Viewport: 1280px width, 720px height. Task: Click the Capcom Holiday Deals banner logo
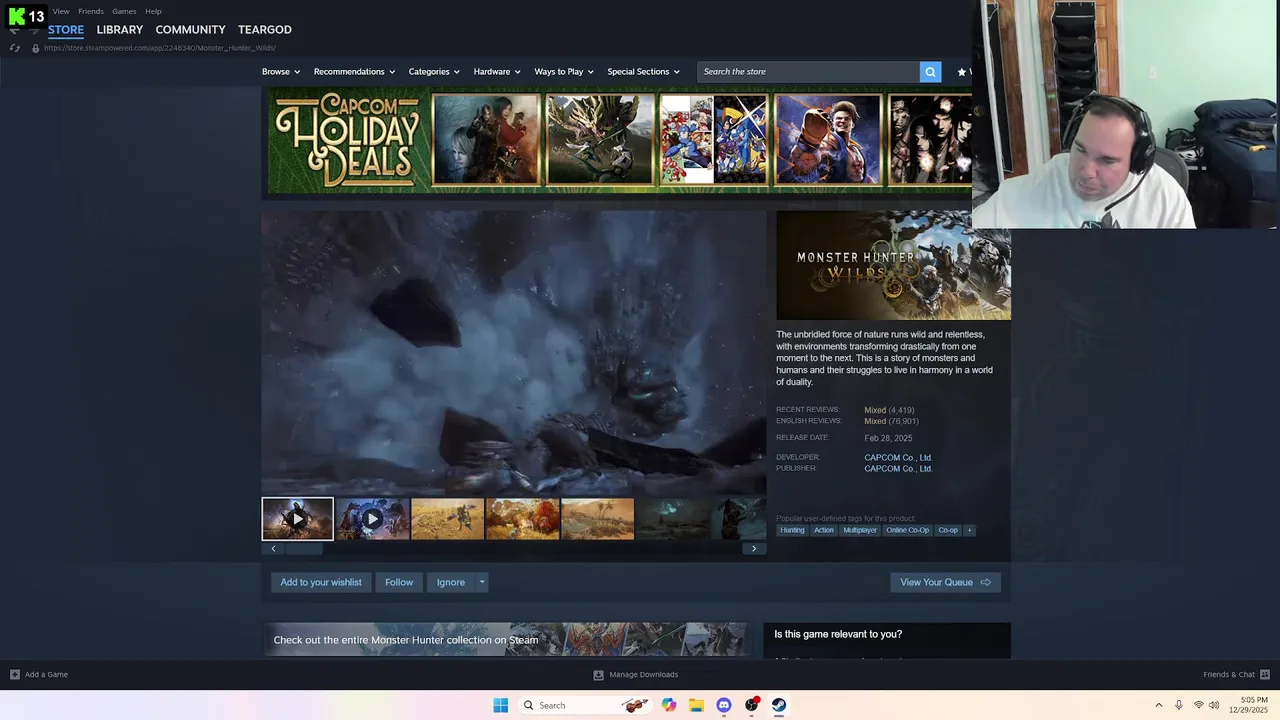tap(347, 140)
